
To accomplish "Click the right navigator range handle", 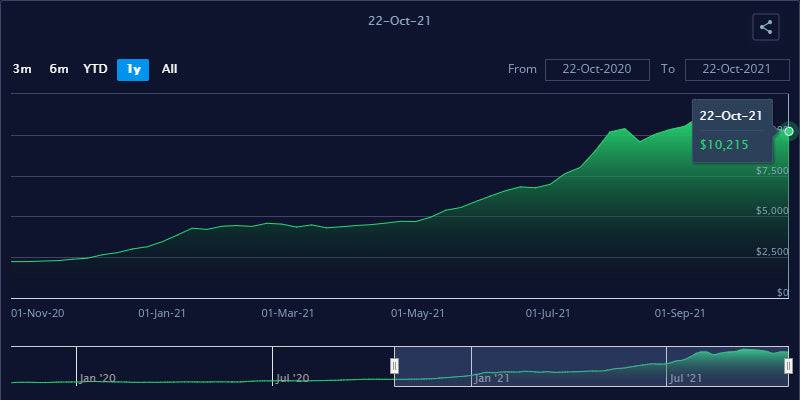I will (x=789, y=366).
